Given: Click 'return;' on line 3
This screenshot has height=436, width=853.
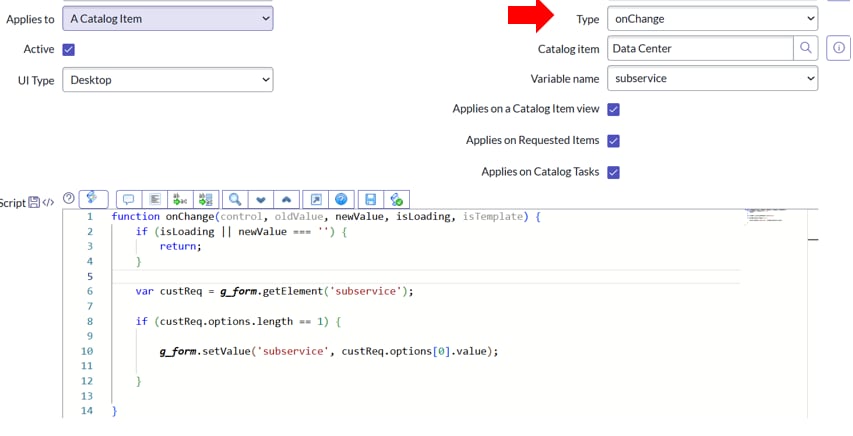Looking at the screenshot, I should point(181,247).
